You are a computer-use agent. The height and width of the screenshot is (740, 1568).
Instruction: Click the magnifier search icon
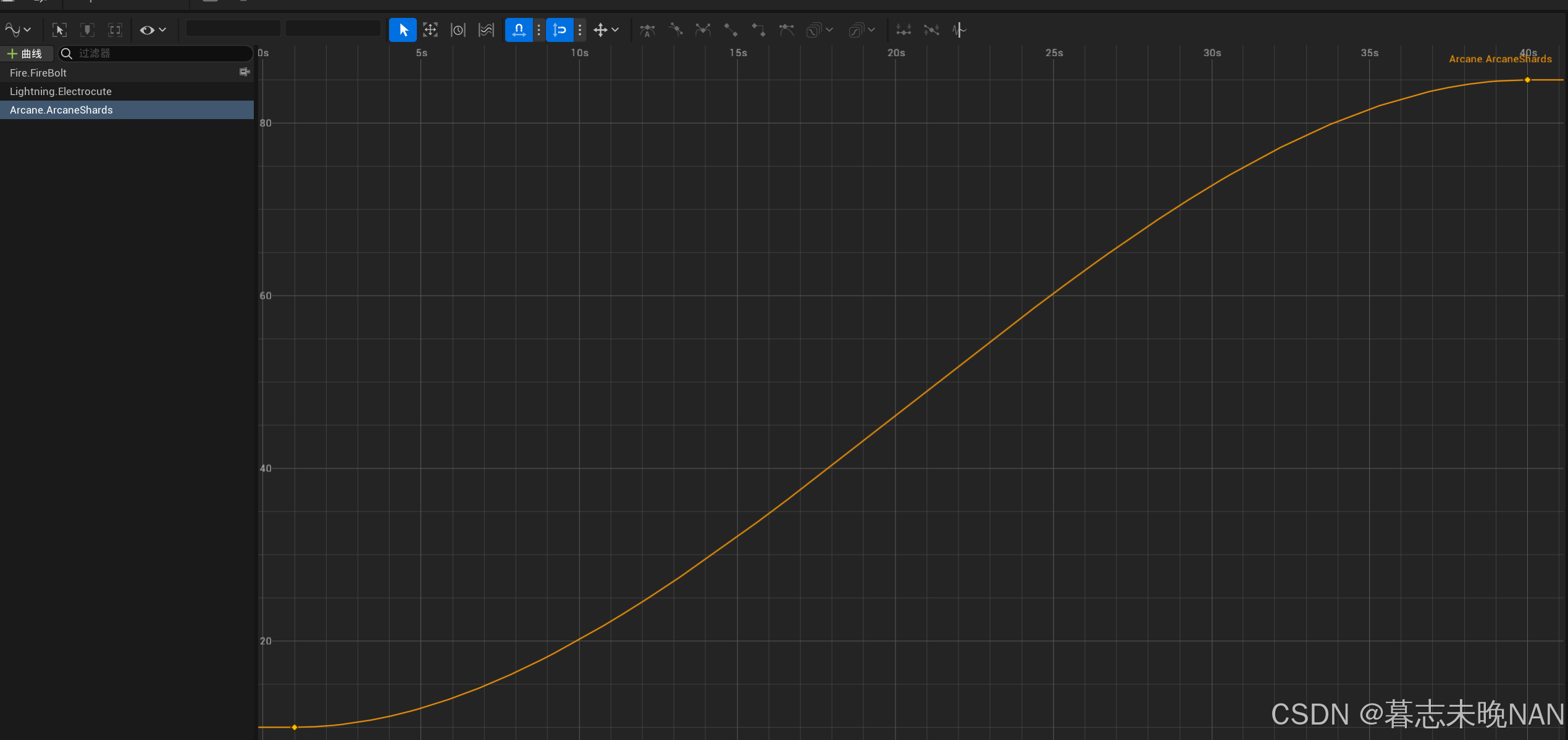pyautogui.click(x=67, y=54)
